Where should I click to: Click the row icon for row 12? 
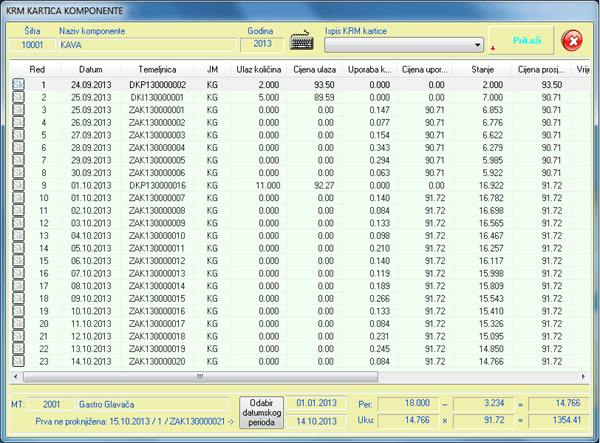coord(18,223)
